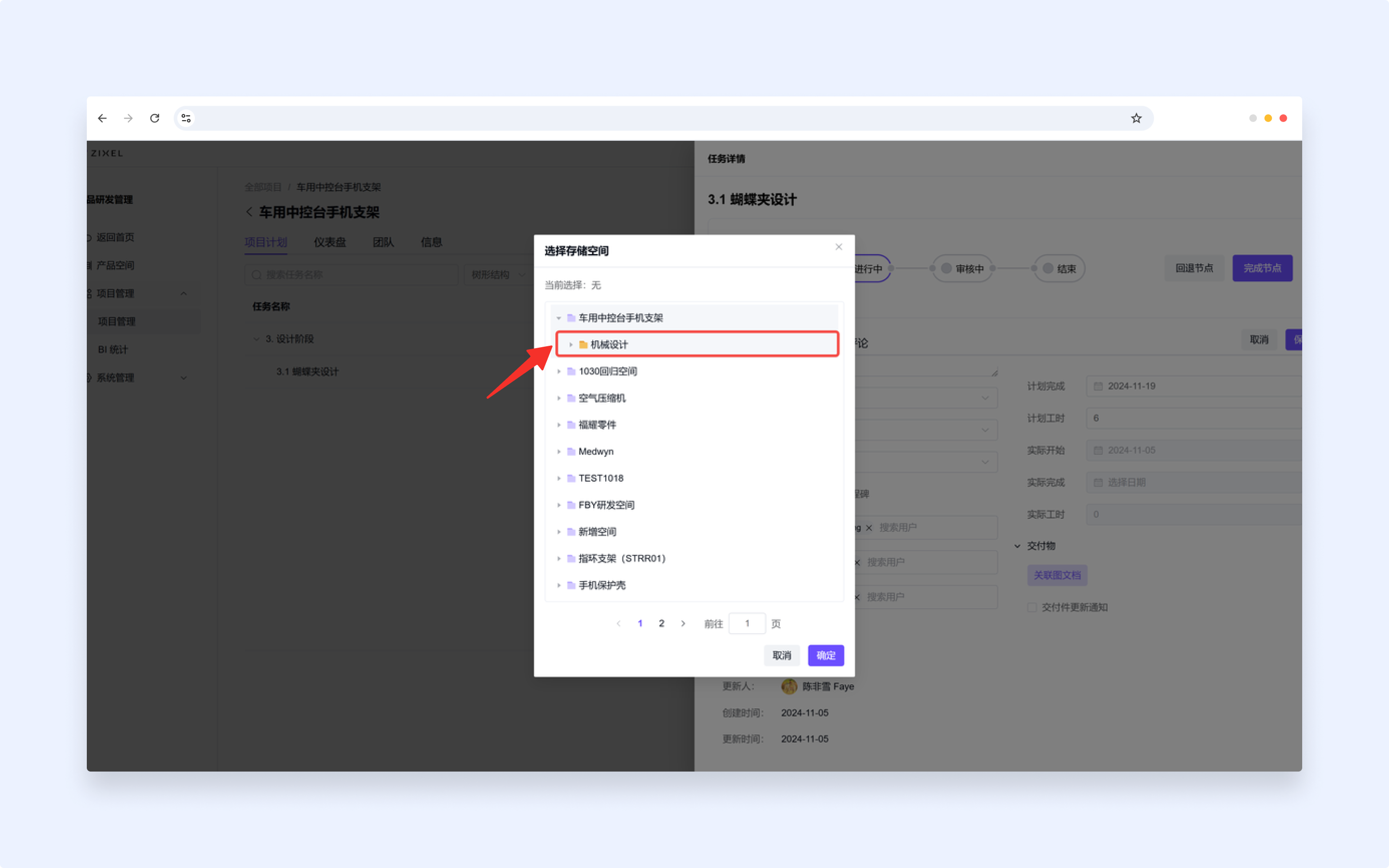Expand the TEST1018 node
Screen dimensions: 1389x868
click(558, 478)
